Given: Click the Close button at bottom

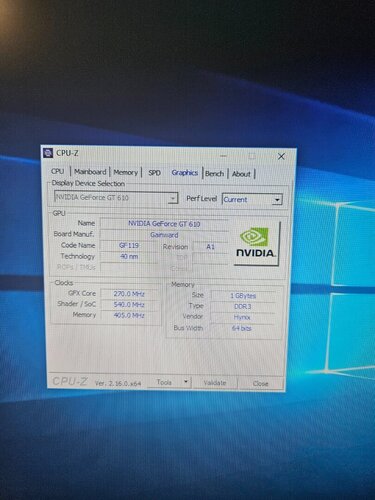Looking at the screenshot, I should point(260,384).
